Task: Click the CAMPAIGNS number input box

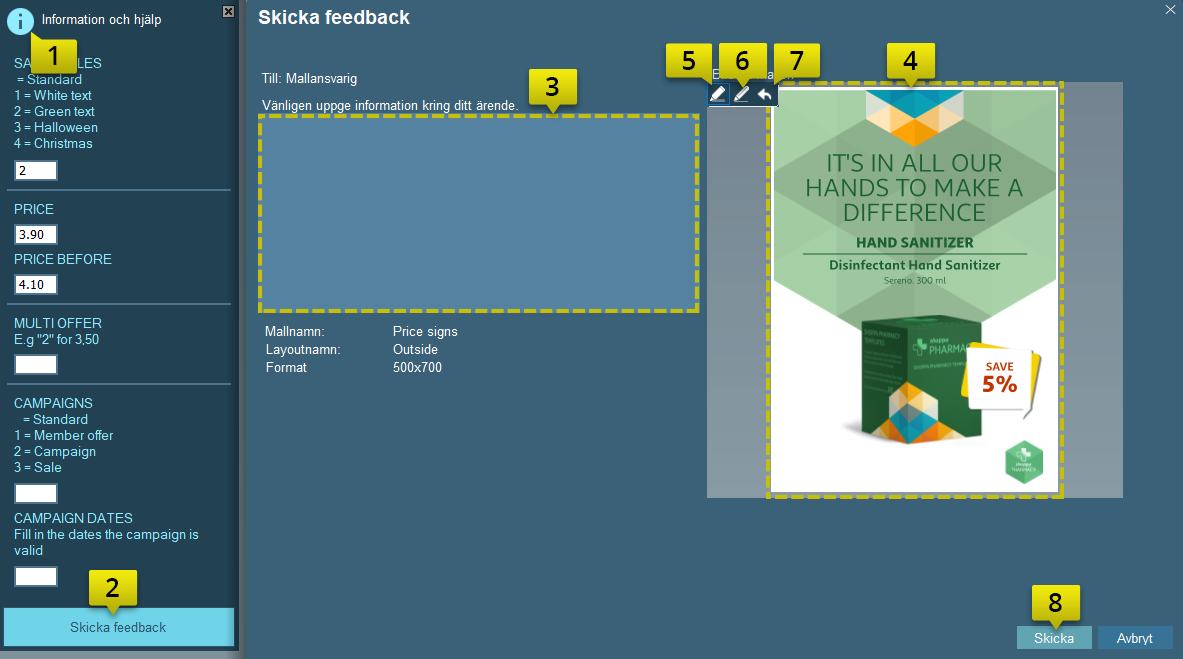Action: [36, 493]
